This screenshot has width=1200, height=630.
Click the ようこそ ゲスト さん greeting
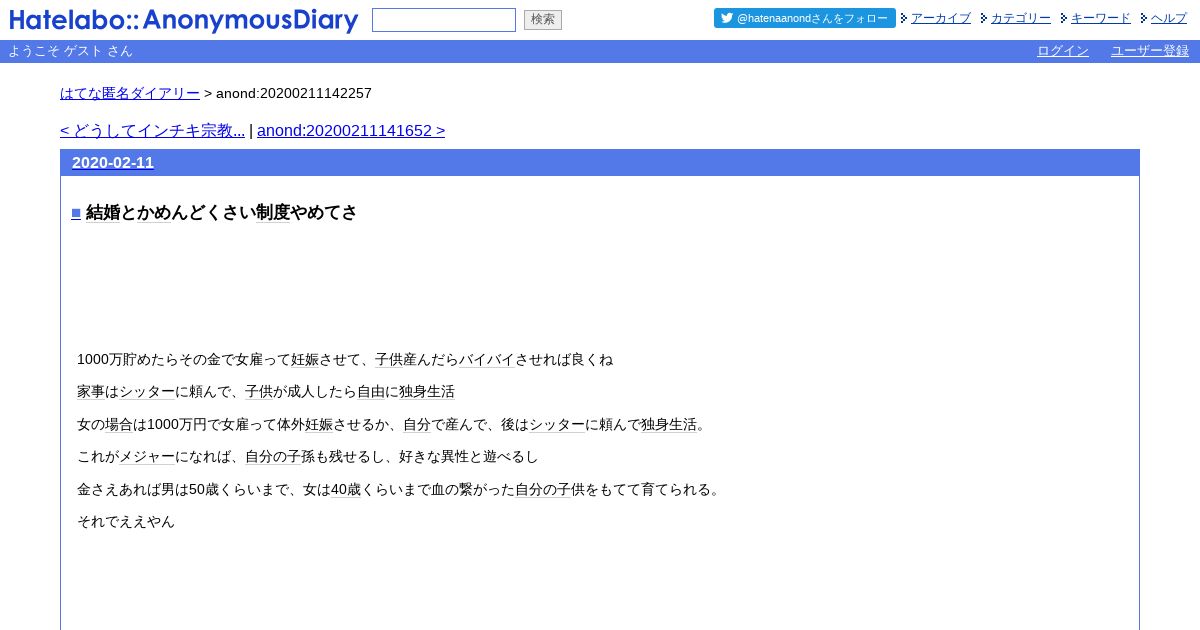coord(70,51)
